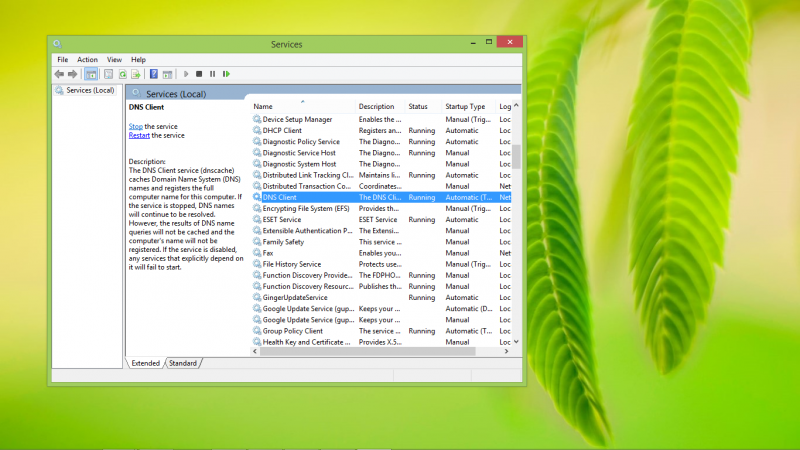Click the green Restart Service icon
800x450 pixels.
click(x=226, y=74)
